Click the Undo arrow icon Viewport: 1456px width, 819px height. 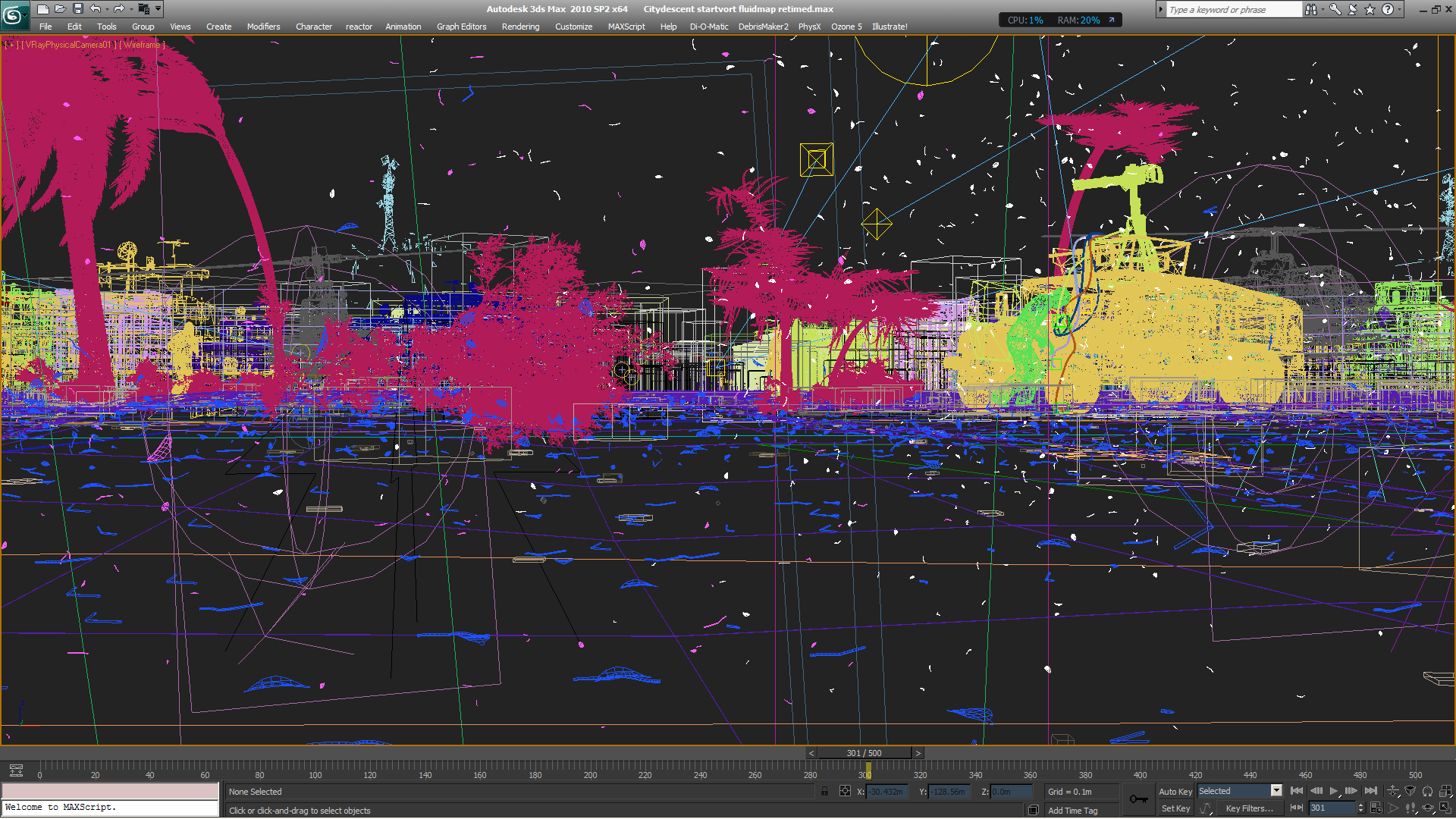[x=96, y=9]
